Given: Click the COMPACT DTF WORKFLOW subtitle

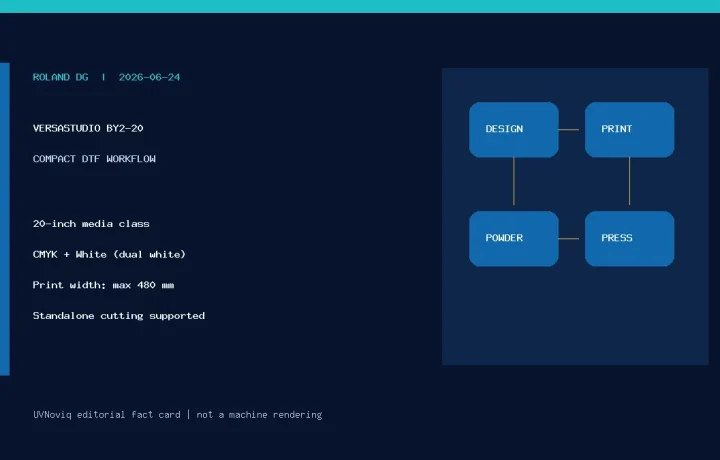Looking at the screenshot, I should (x=94, y=159).
